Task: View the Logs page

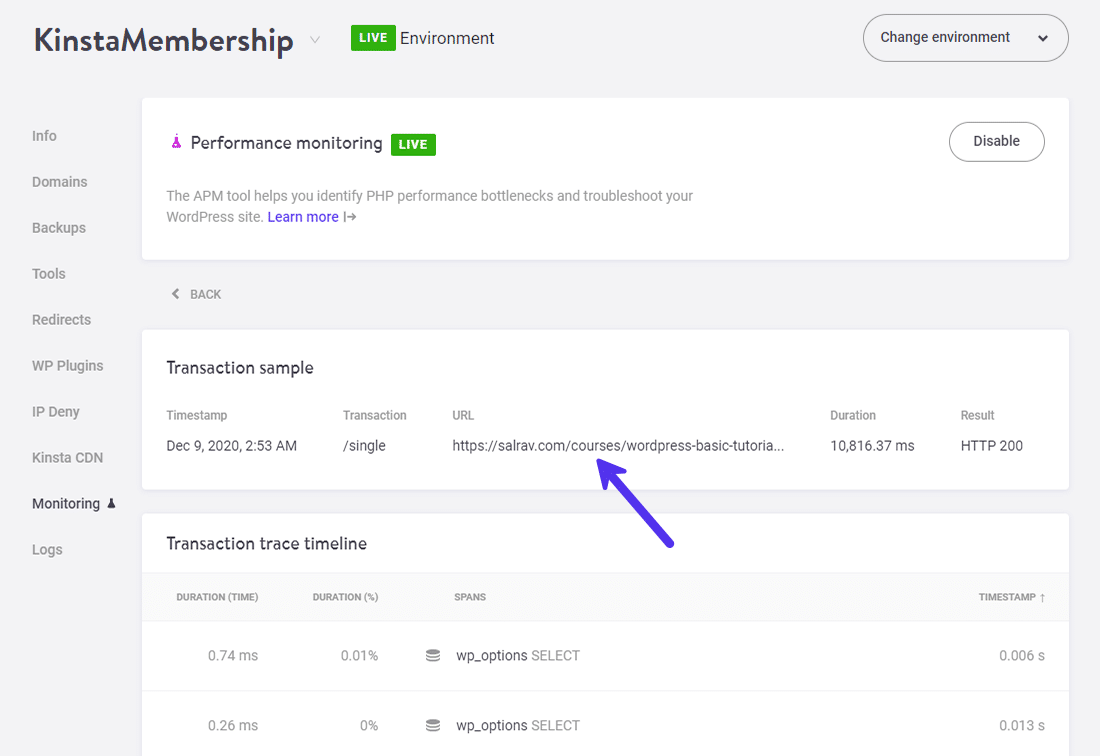Action: tap(47, 550)
